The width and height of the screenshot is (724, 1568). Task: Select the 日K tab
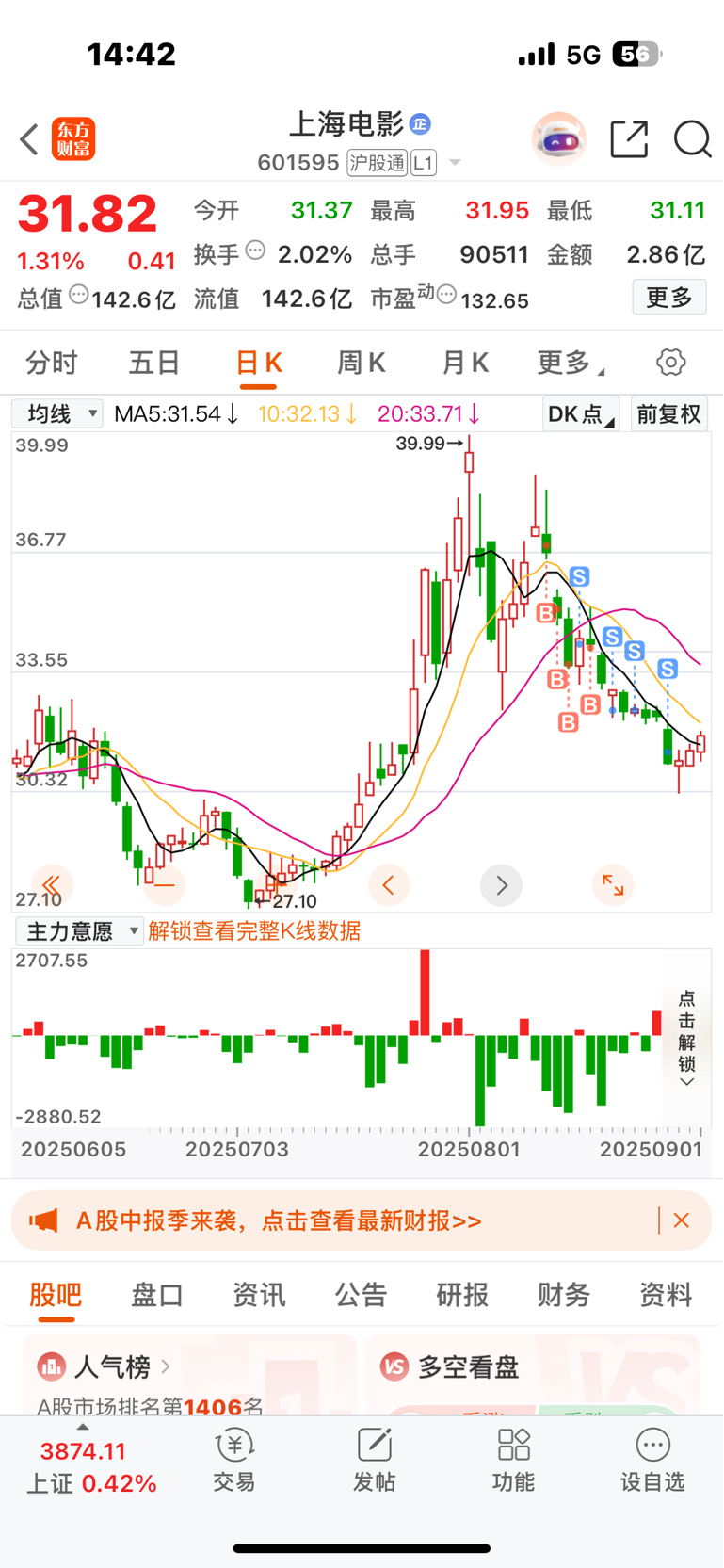[259, 363]
